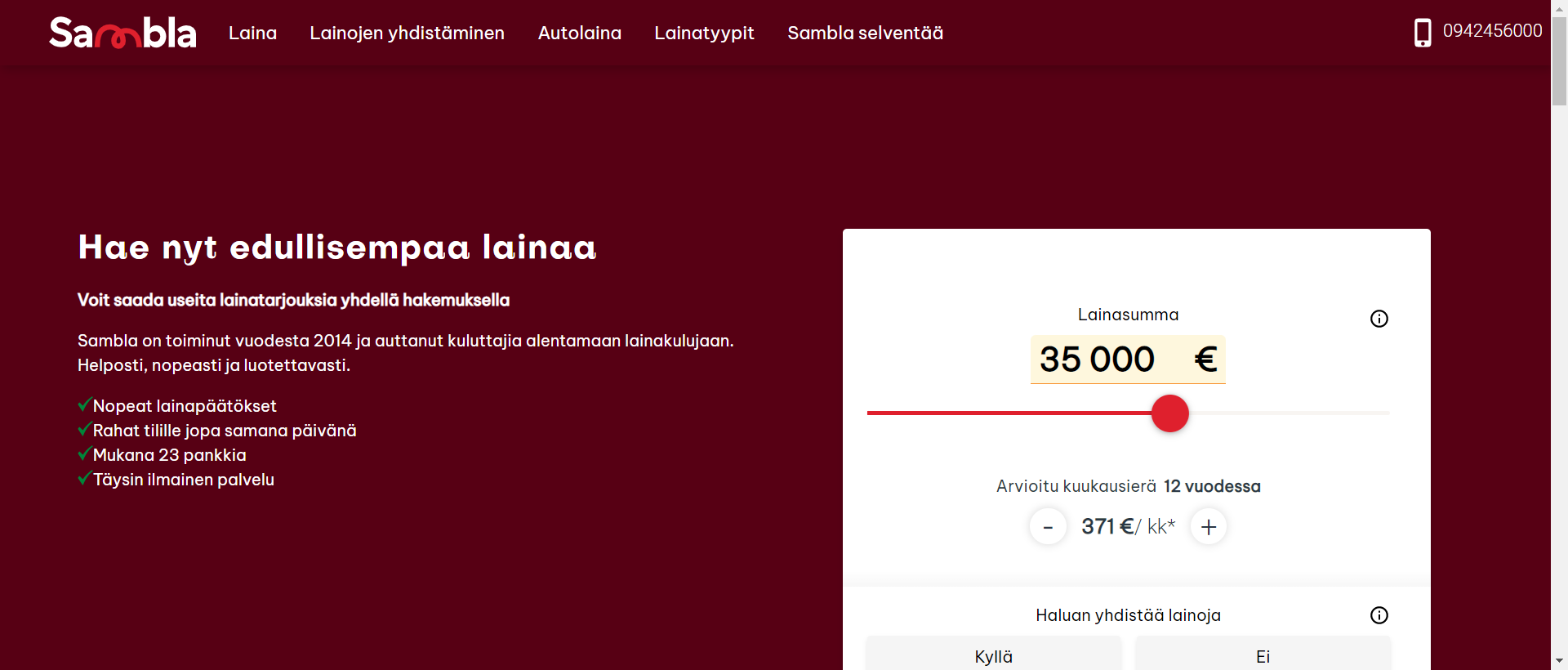Decrease monthly payment with minus button
The image size is (1568, 670).
pos(1048,527)
